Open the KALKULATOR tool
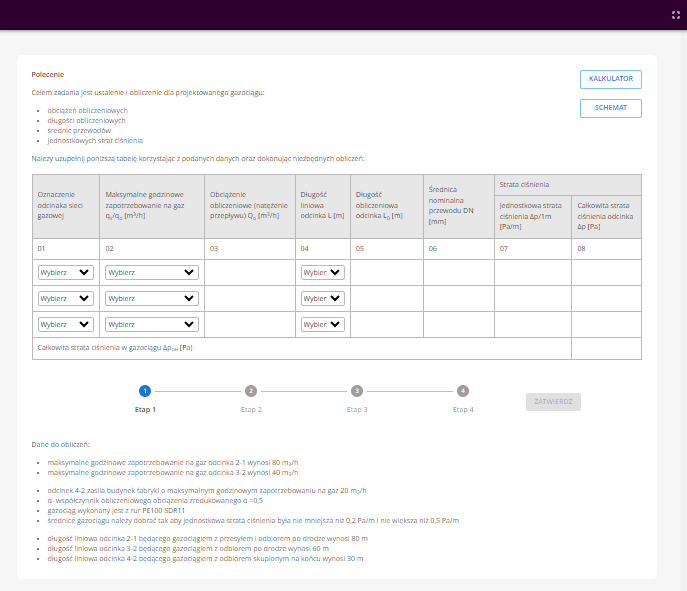 tap(610, 78)
